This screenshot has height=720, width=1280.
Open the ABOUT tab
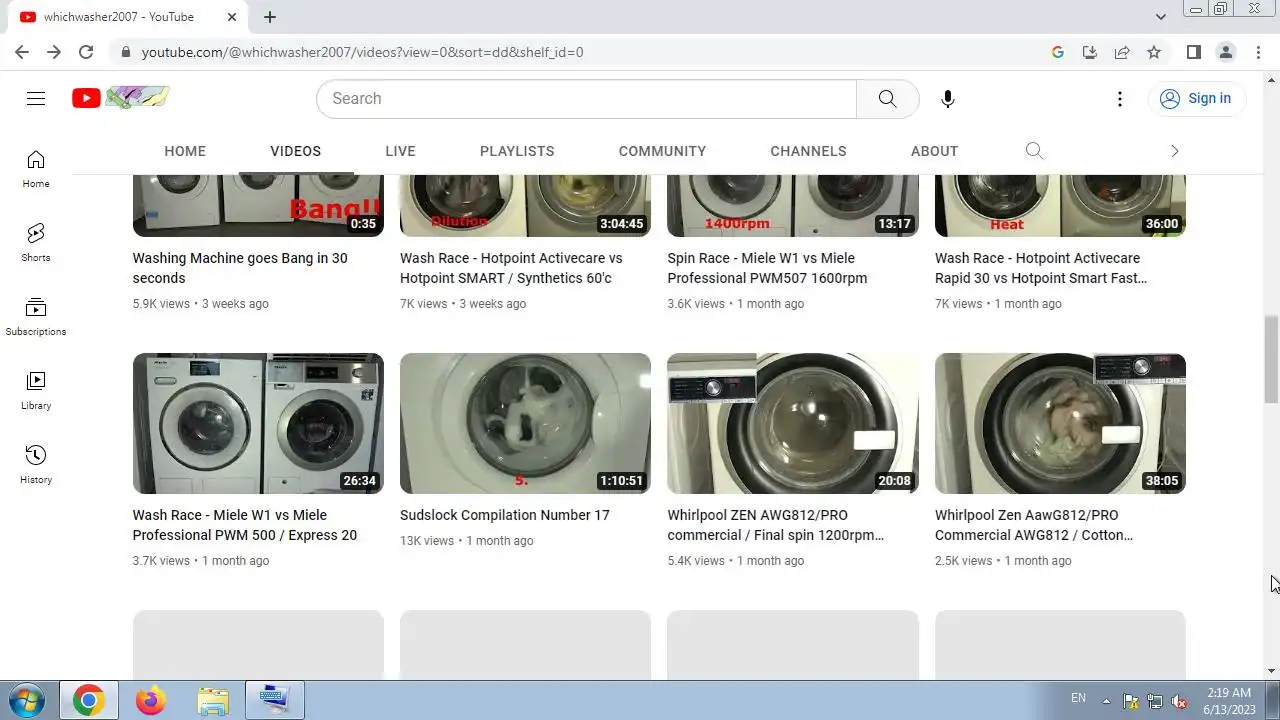coord(934,151)
